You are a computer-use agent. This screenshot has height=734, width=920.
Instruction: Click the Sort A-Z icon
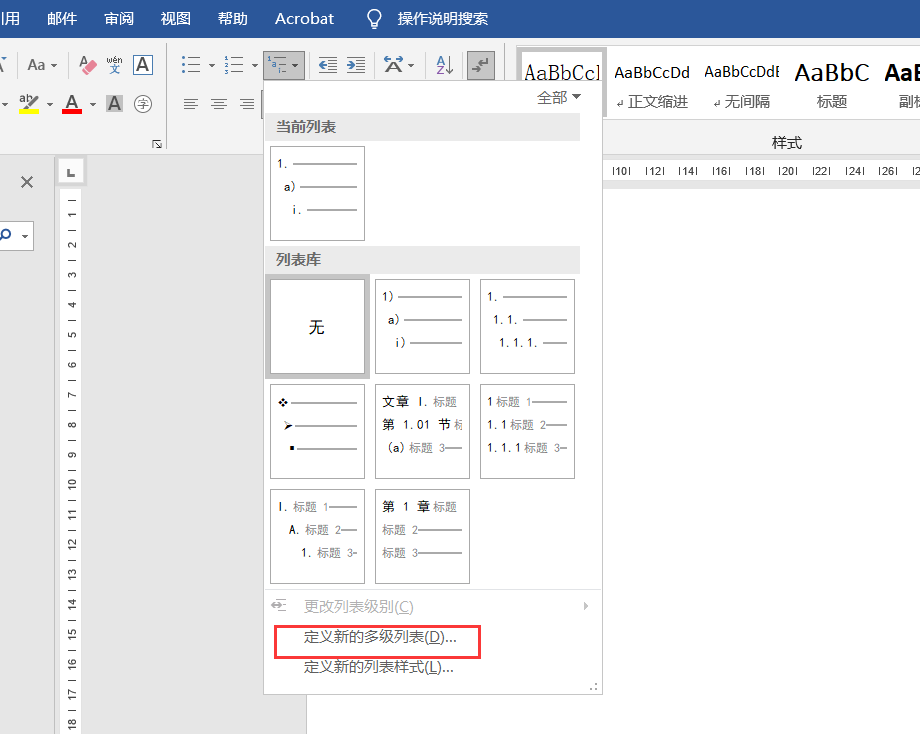pyautogui.click(x=445, y=65)
